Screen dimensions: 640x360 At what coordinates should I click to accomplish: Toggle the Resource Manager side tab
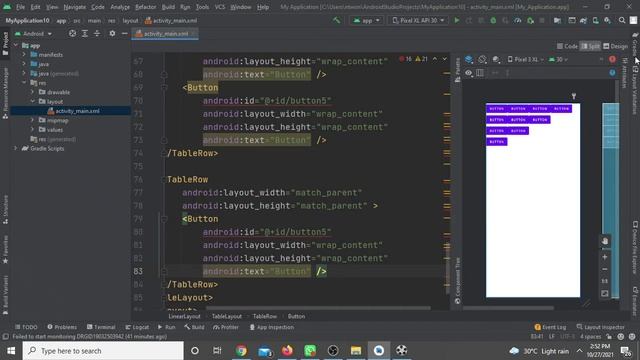coord(5,93)
